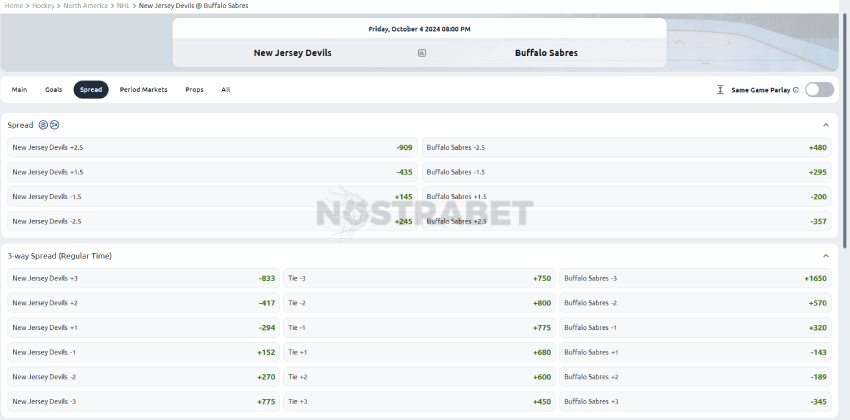Choose New Jersey Devils +1 at -294
Viewport: 850px width, 420px height.
[x=144, y=328]
